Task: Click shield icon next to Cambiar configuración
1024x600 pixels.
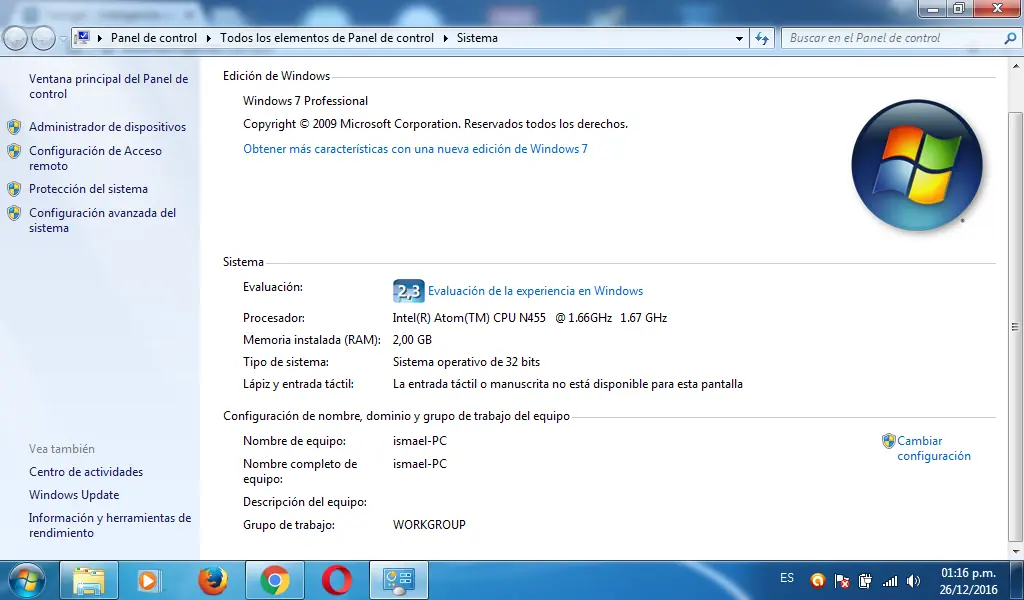Action: point(888,441)
